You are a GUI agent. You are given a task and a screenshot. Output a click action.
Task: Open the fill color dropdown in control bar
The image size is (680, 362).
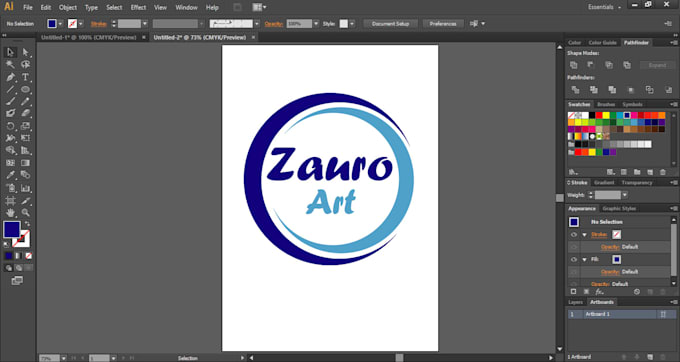pyautogui.click(x=60, y=24)
